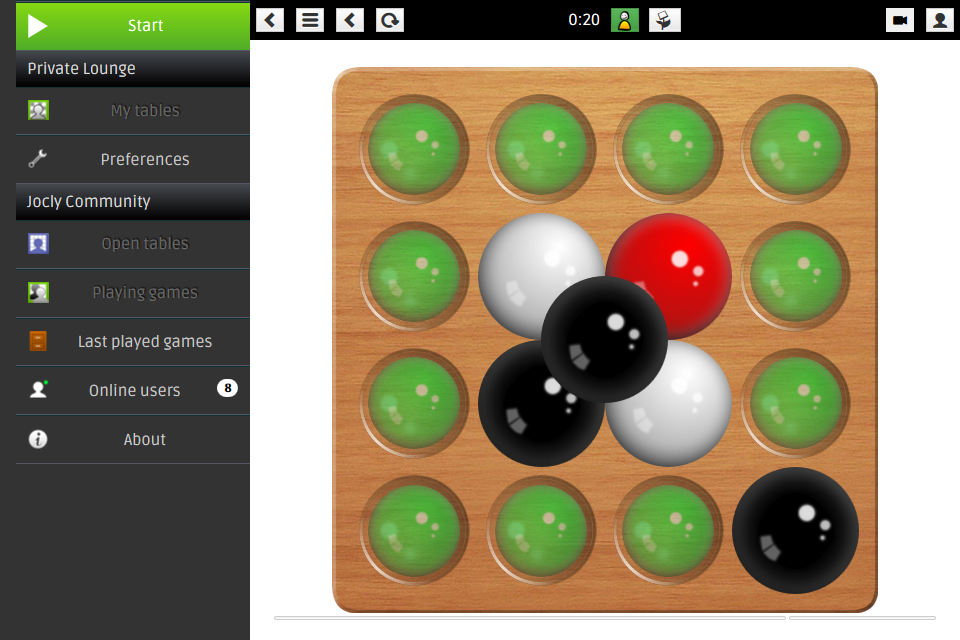Click the reload/restart arrow icon
Image resolution: width=960 pixels, height=640 pixels.
coord(390,20)
